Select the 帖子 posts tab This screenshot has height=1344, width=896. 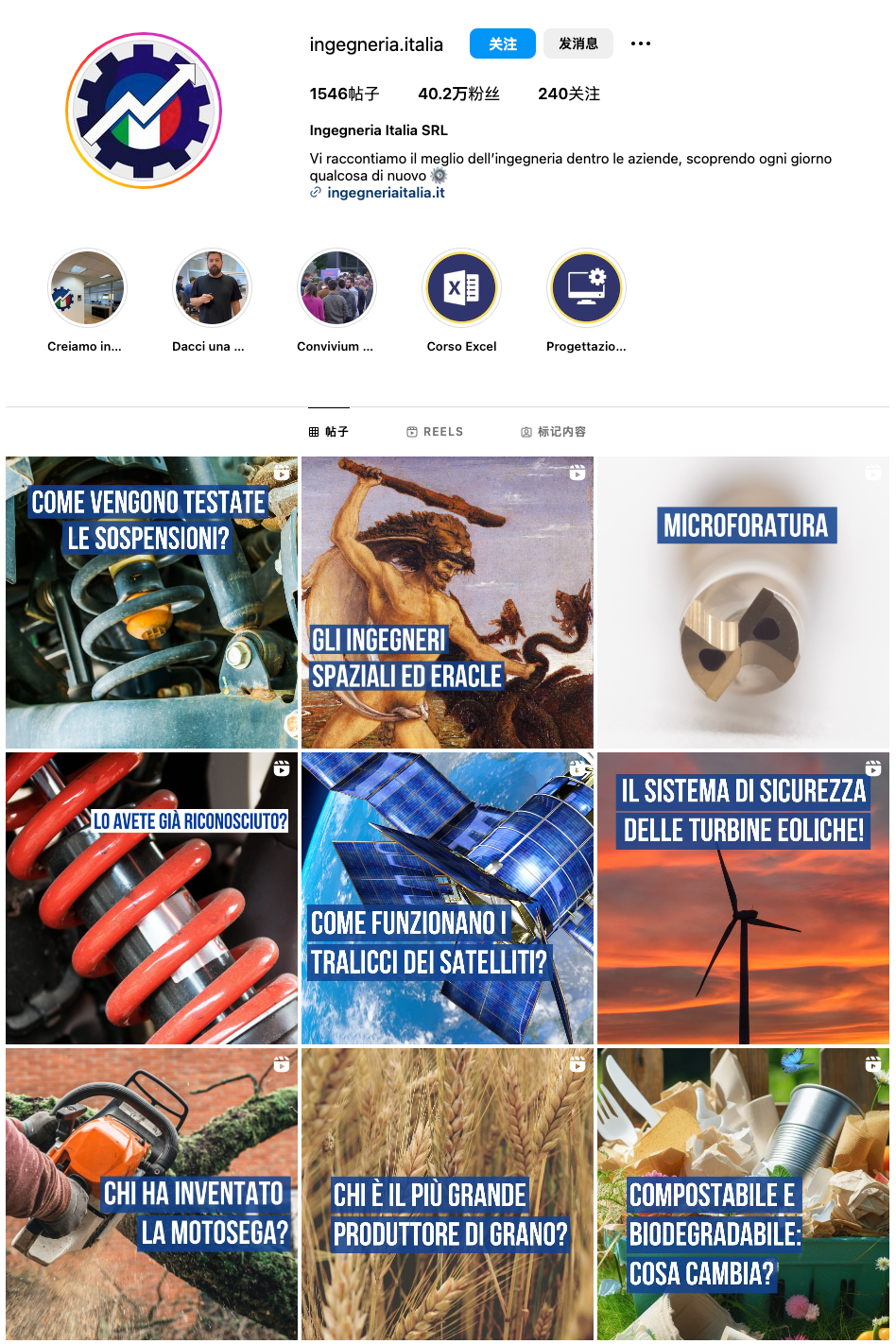click(x=328, y=432)
